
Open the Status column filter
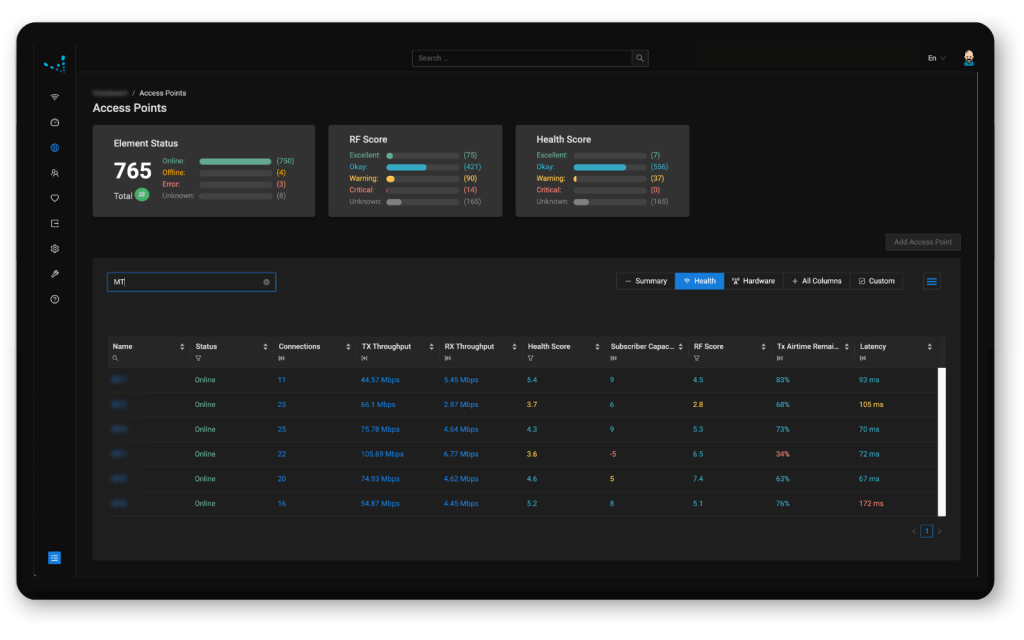[x=199, y=357]
